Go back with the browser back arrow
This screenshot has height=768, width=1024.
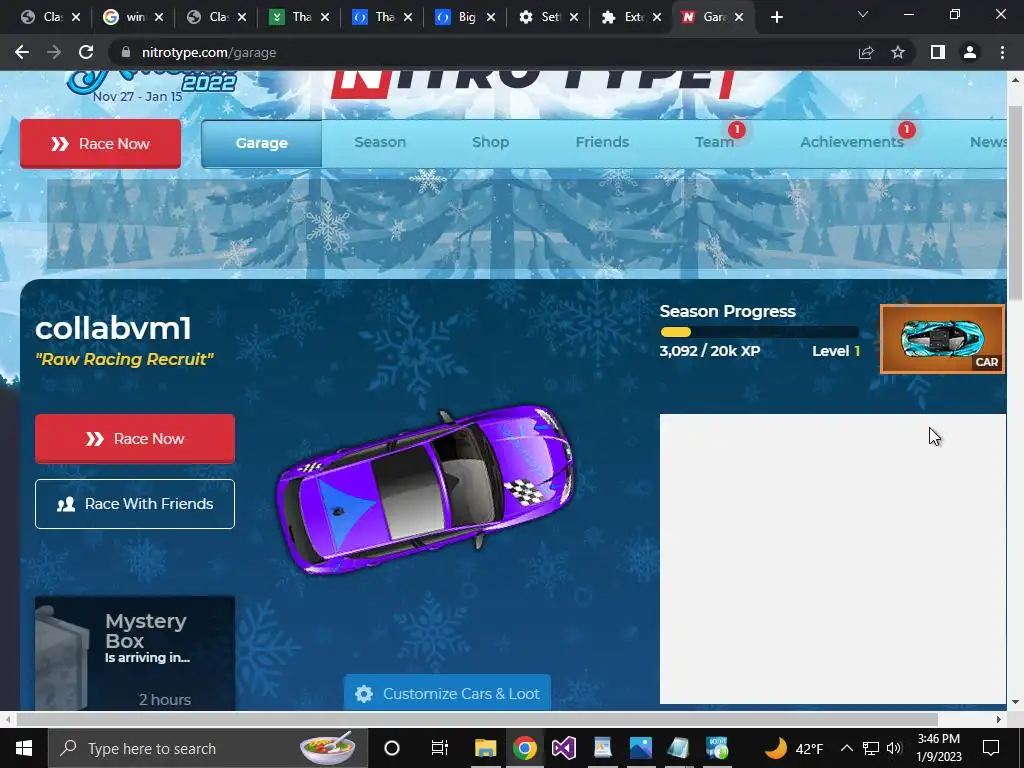point(22,52)
